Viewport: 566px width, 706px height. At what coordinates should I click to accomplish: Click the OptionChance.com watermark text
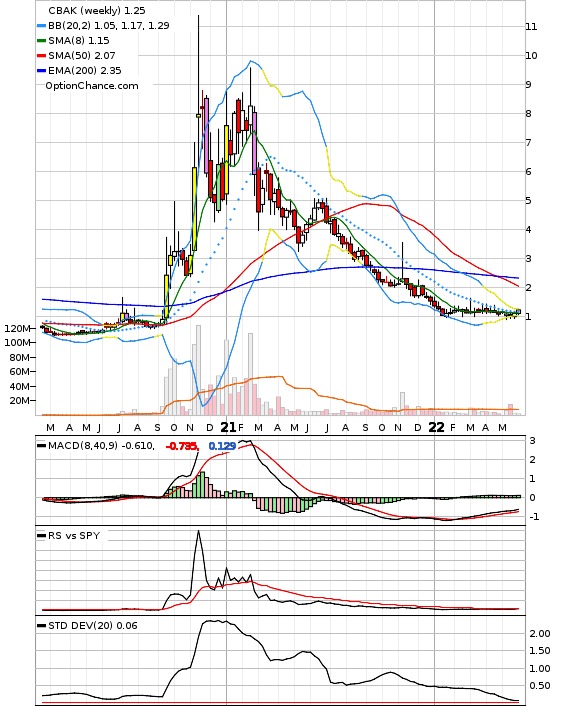(x=92, y=86)
